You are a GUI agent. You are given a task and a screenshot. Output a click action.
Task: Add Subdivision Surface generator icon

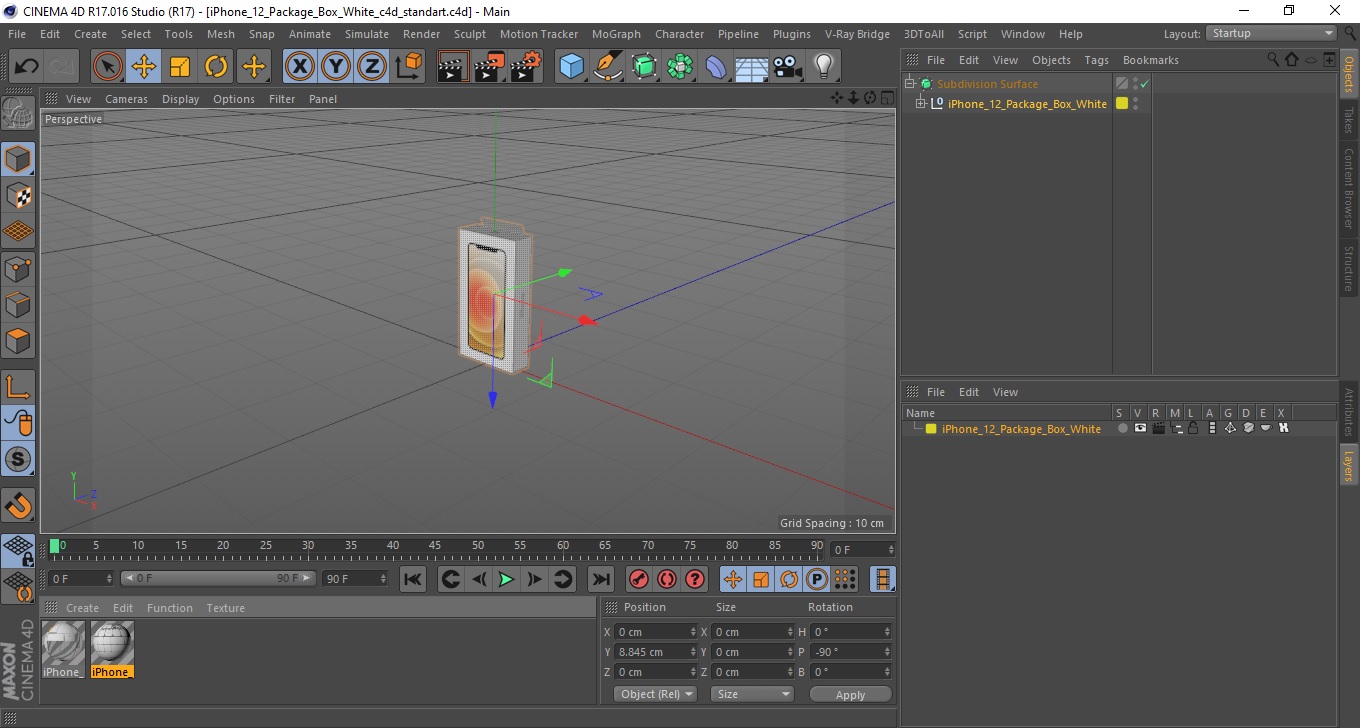(x=644, y=67)
